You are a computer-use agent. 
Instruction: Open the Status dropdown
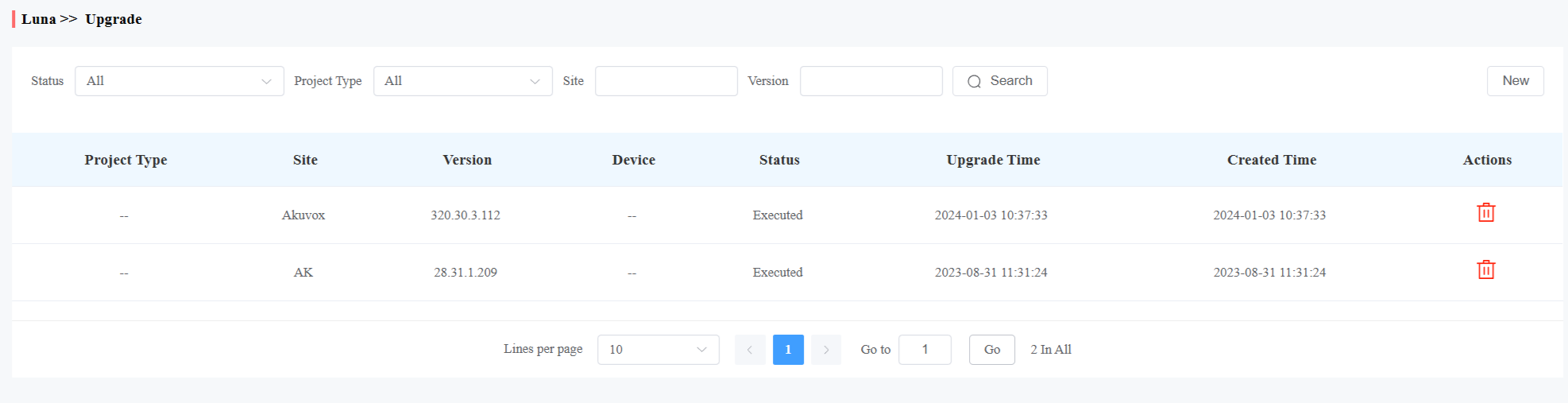click(x=179, y=81)
